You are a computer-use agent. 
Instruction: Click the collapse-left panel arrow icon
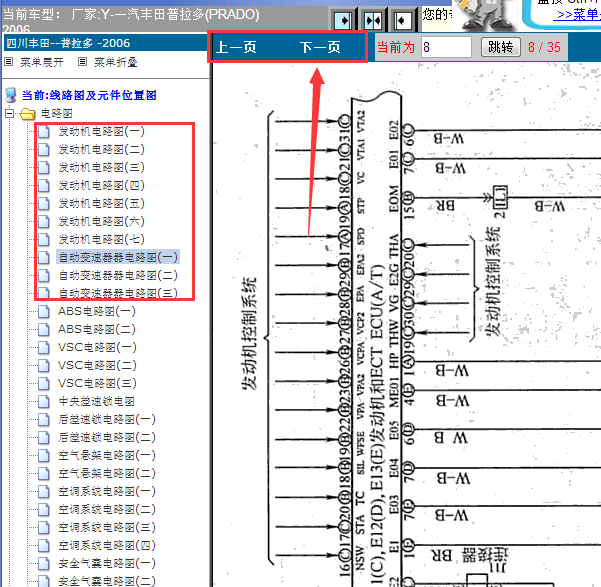[x=402, y=20]
